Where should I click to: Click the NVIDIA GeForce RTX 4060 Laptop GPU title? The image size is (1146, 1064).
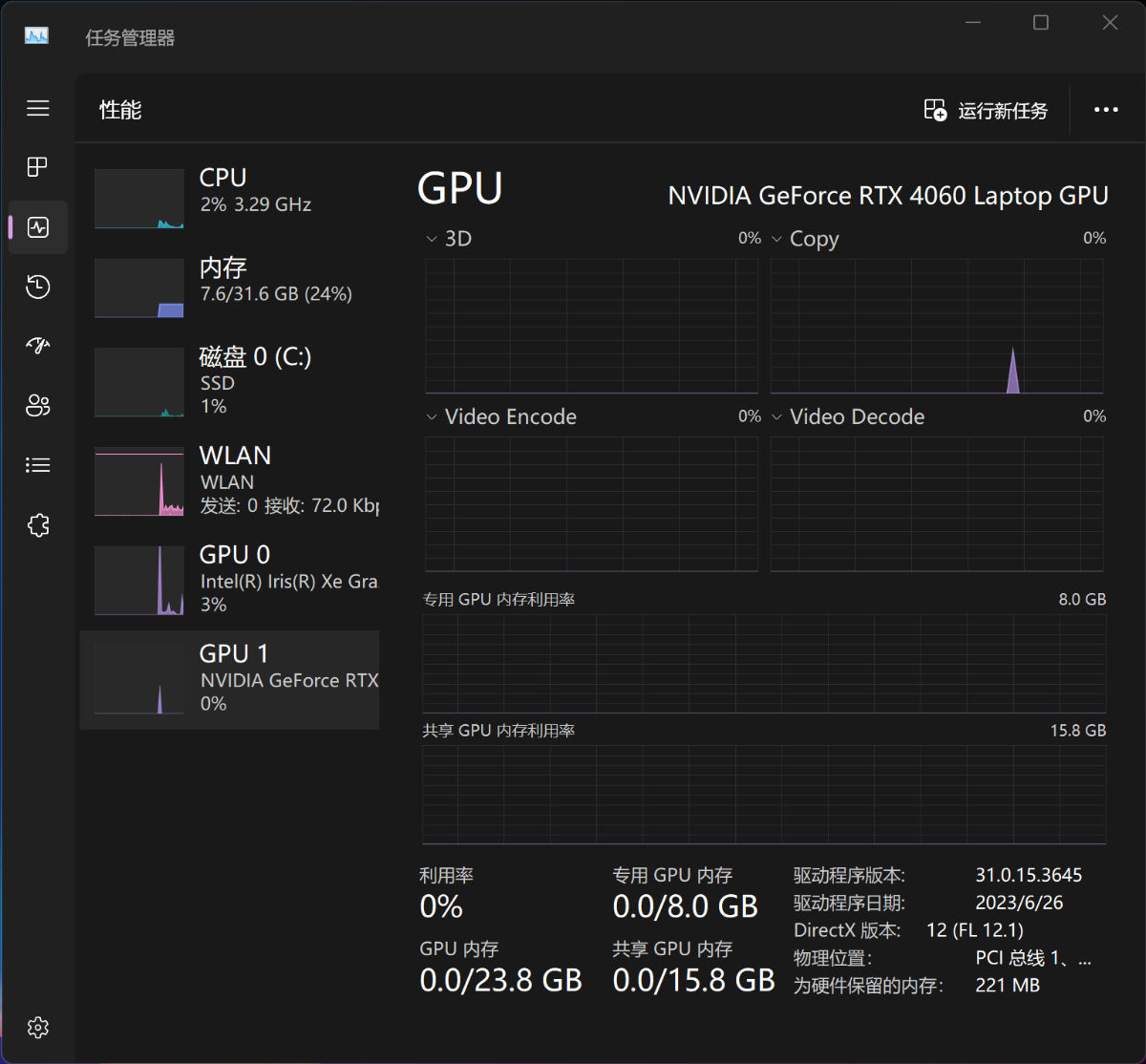[888, 196]
